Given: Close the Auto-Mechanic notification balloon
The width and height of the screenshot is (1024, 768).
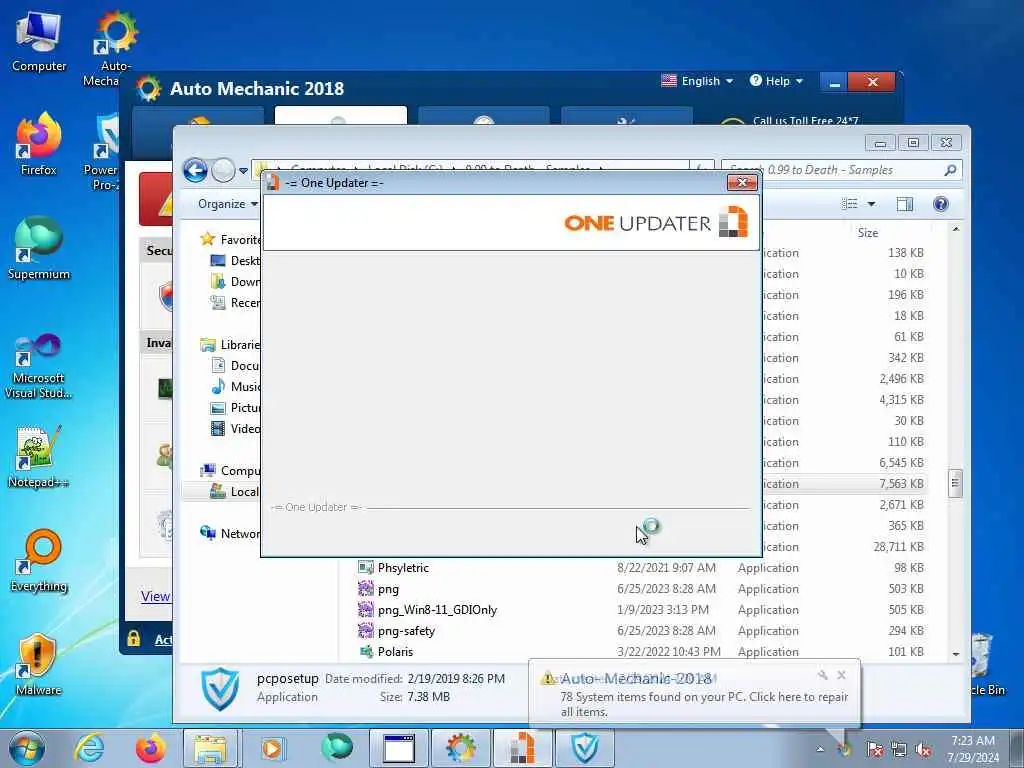Looking at the screenshot, I should click(x=841, y=675).
